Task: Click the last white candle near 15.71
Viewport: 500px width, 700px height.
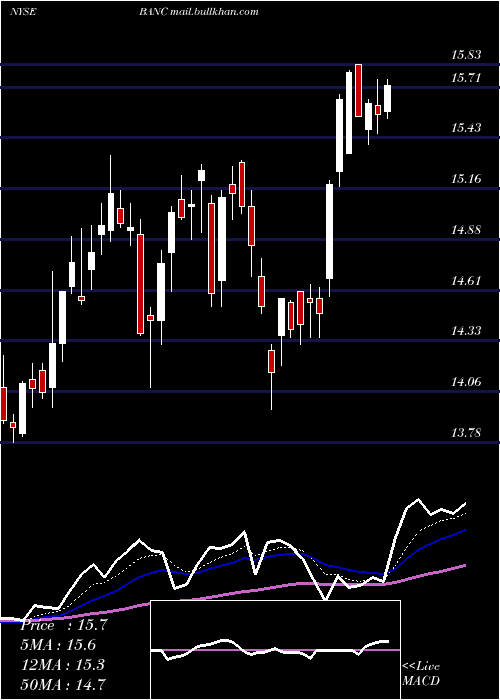Action: pyautogui.click(x=388, y=99)
